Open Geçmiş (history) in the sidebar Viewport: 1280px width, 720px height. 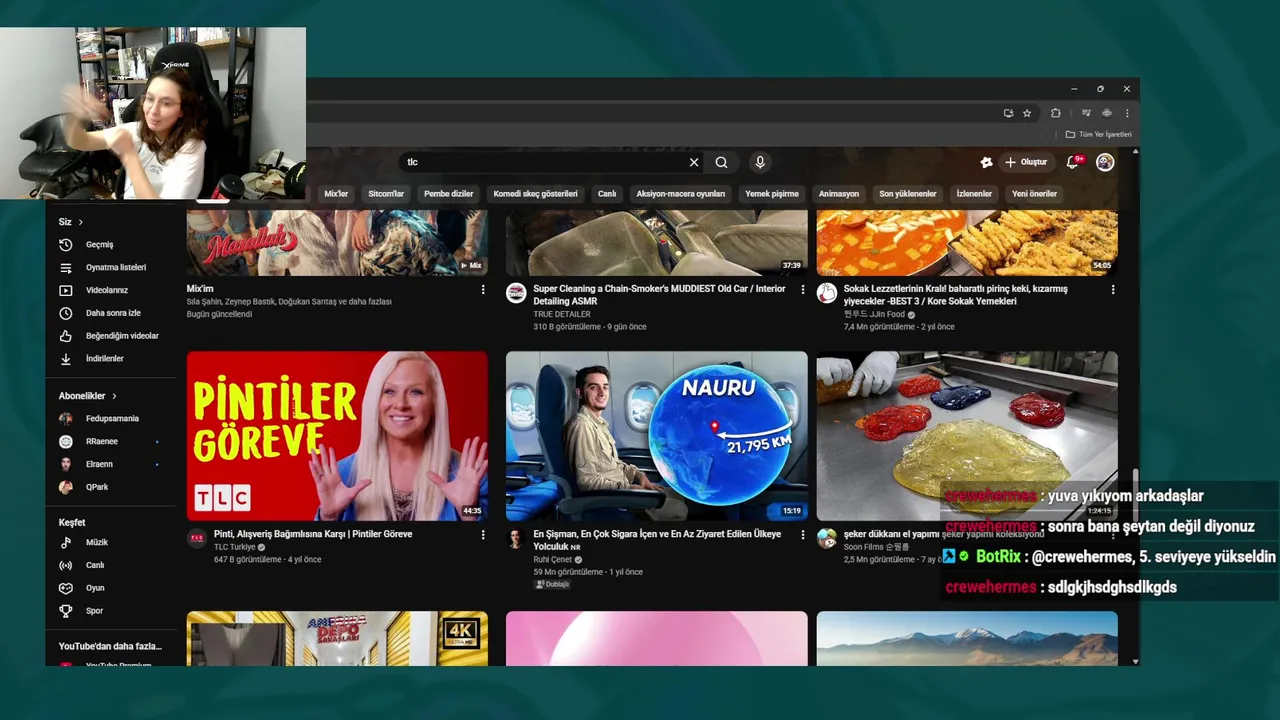pos(99,245)
